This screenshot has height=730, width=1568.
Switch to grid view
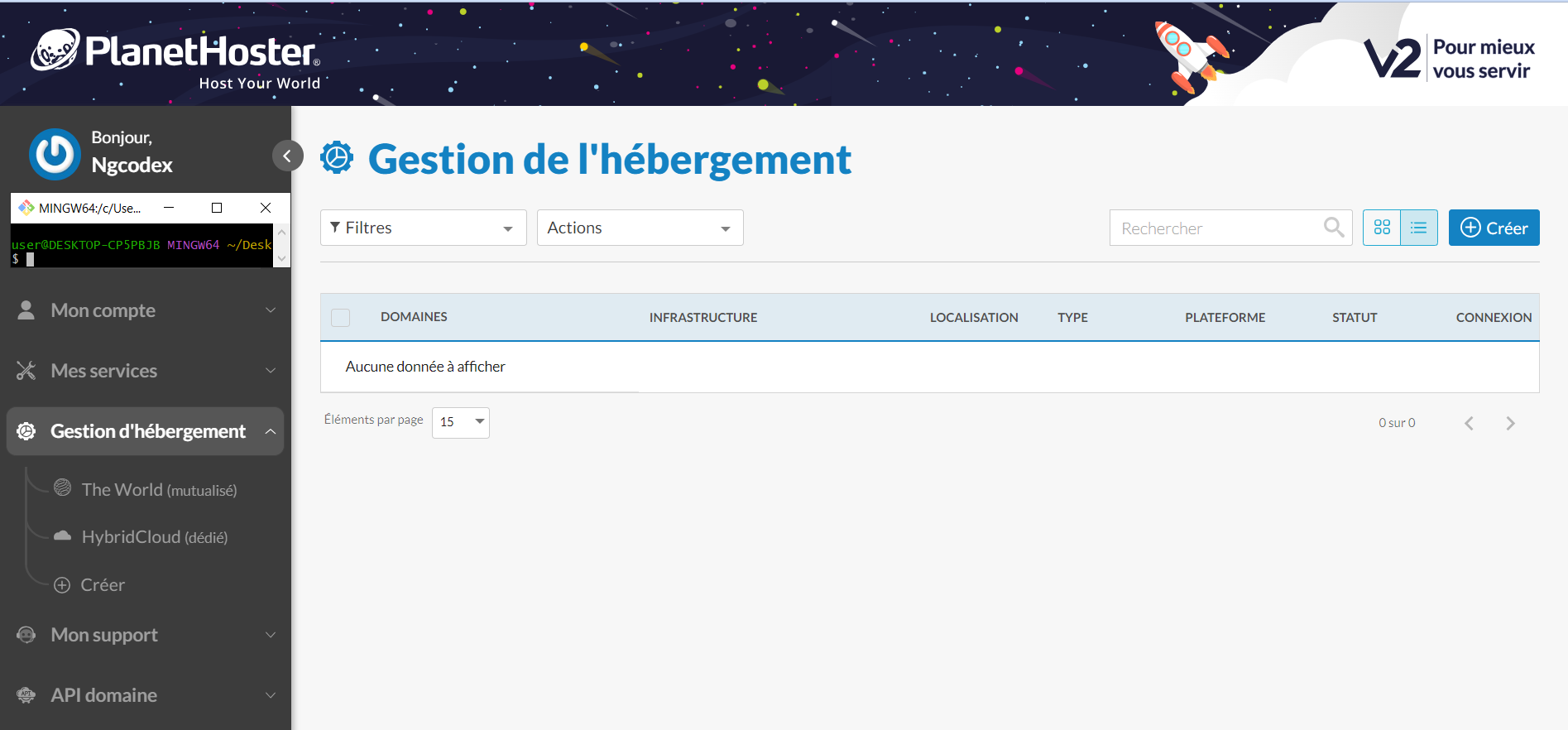pos(1382,228)
